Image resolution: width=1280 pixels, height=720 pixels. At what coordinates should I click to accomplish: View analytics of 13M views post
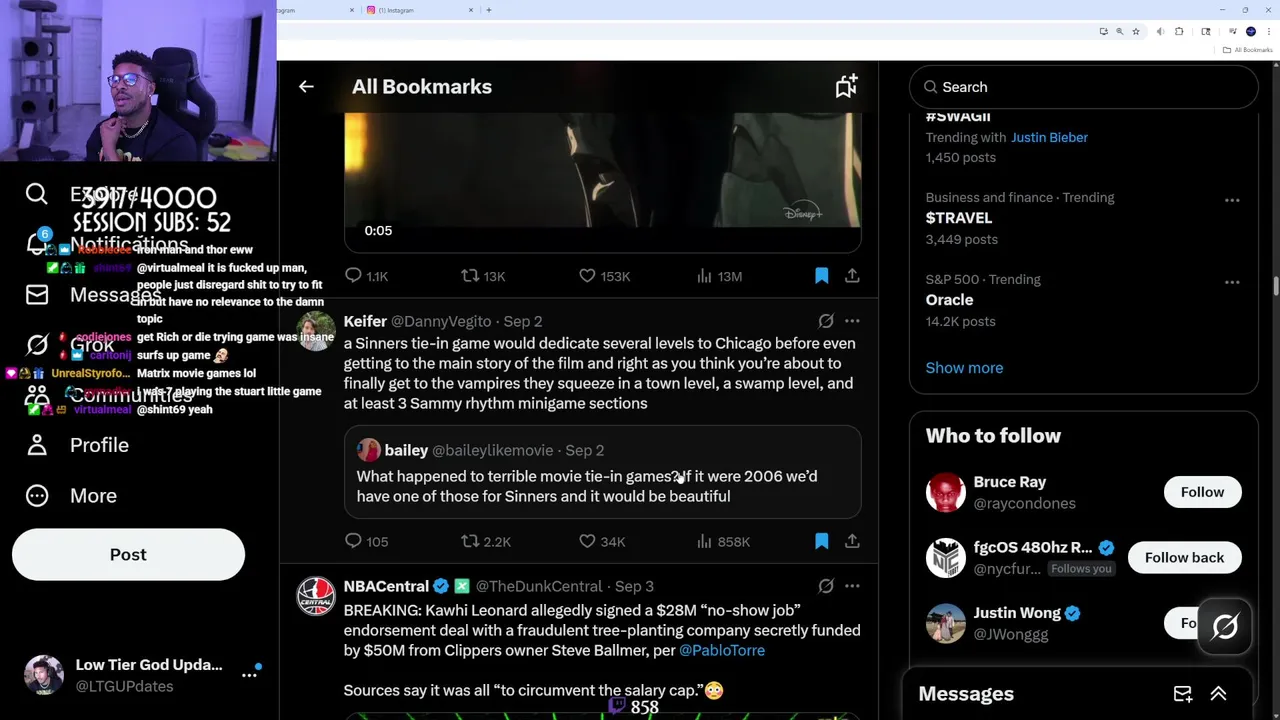pos(719,276)
